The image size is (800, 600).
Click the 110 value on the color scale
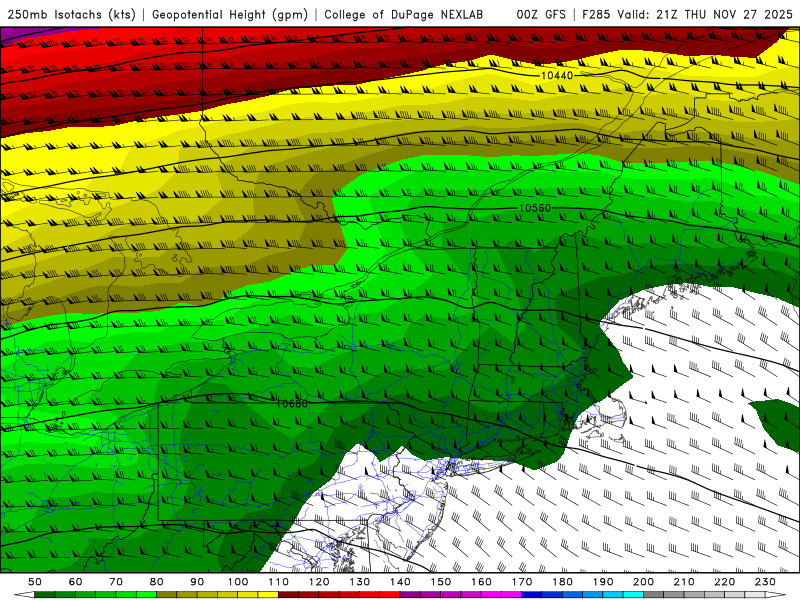click(279, 582)
